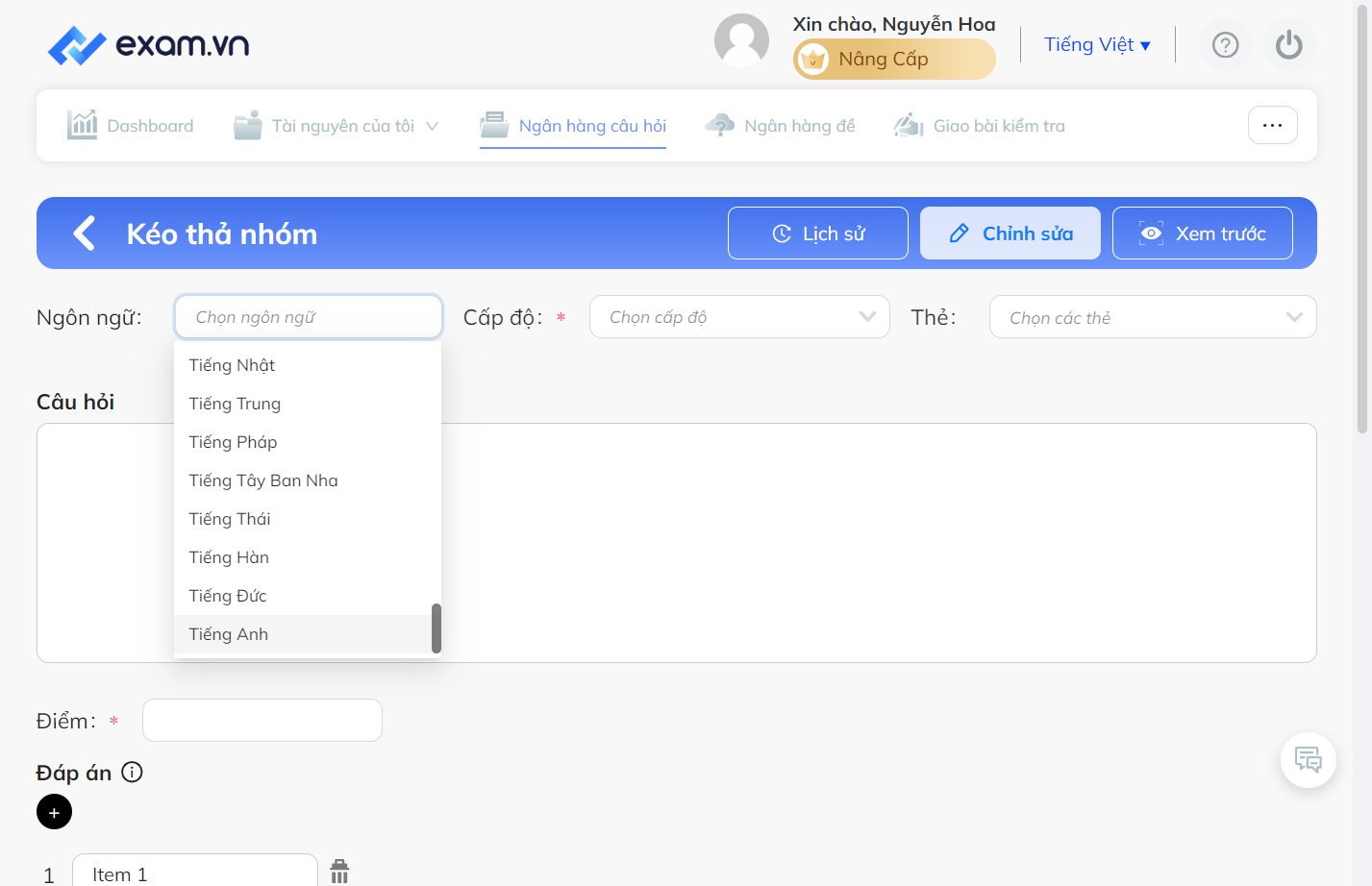Click the help question mark icon
Screen dimensions: 1372x886
1226,45
